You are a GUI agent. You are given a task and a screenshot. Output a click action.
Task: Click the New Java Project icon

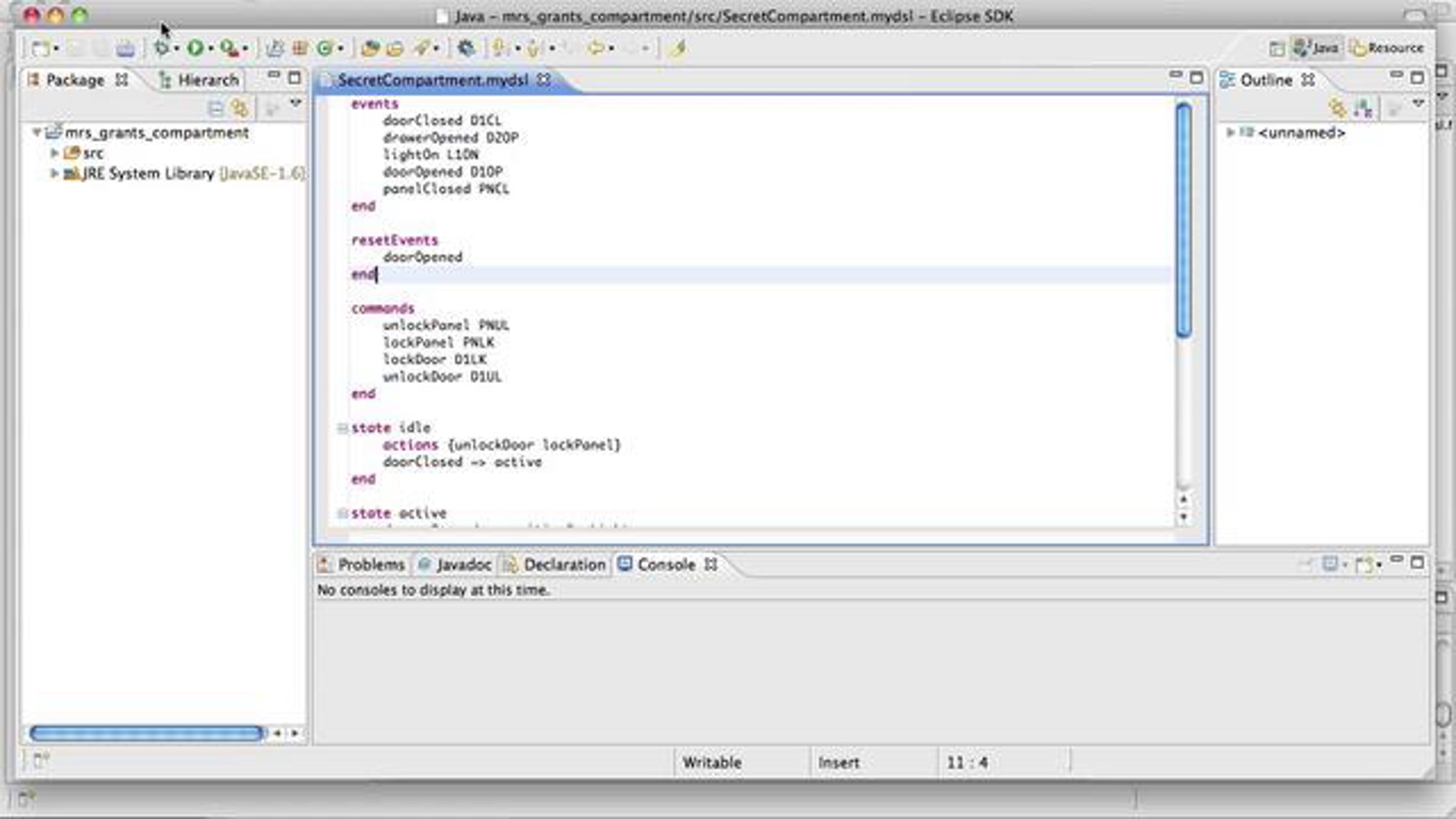(x=275, y=48)
